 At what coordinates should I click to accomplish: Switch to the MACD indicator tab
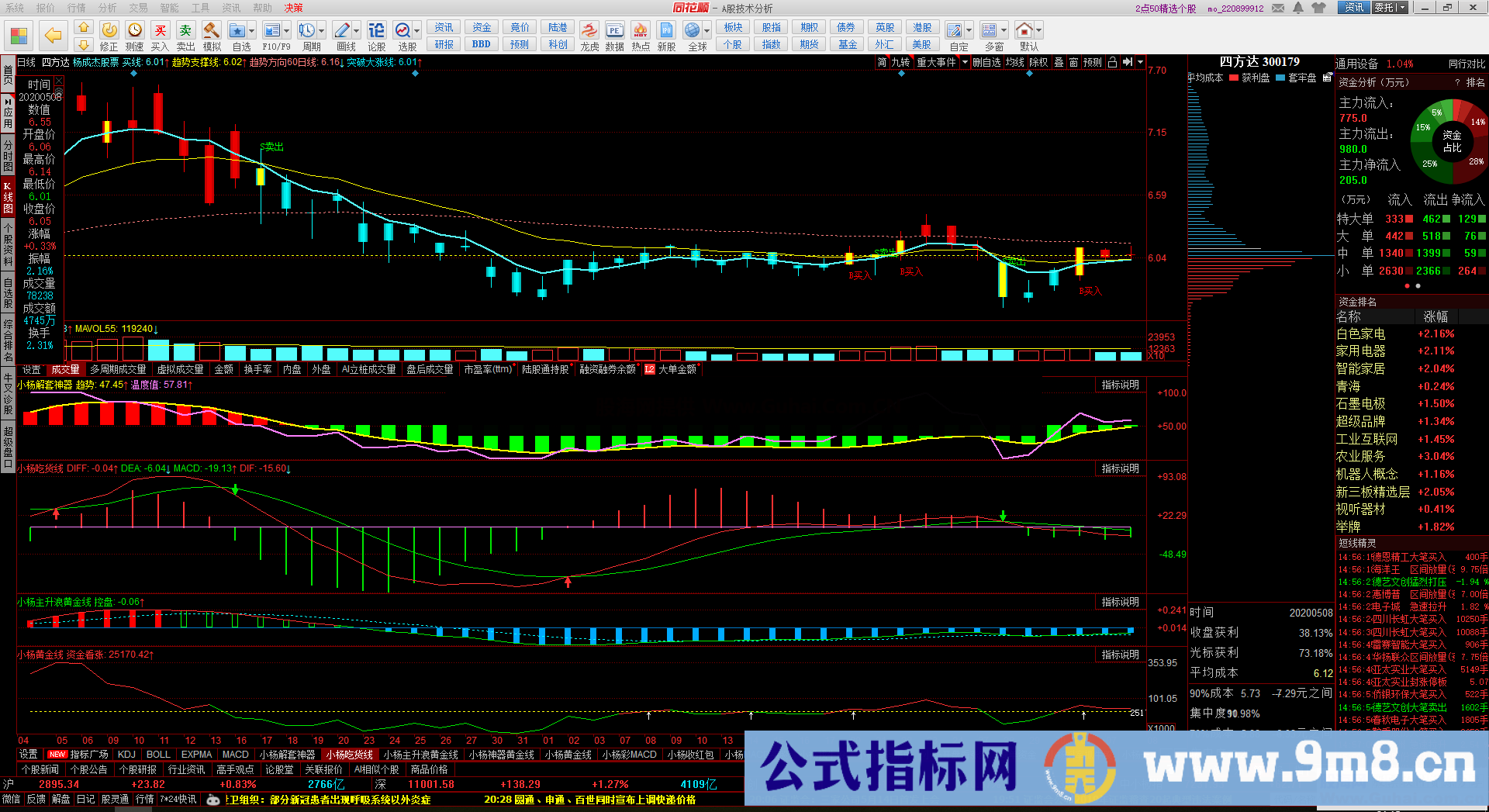(x=235, y=754)
